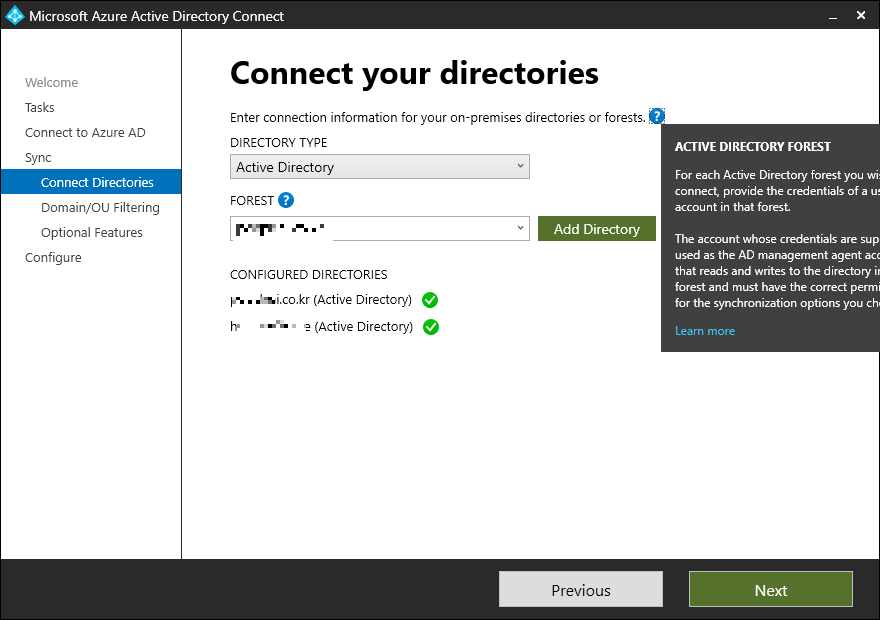Select Configure in the sidebar
The image size is (880, 620).
pos(53,258)
